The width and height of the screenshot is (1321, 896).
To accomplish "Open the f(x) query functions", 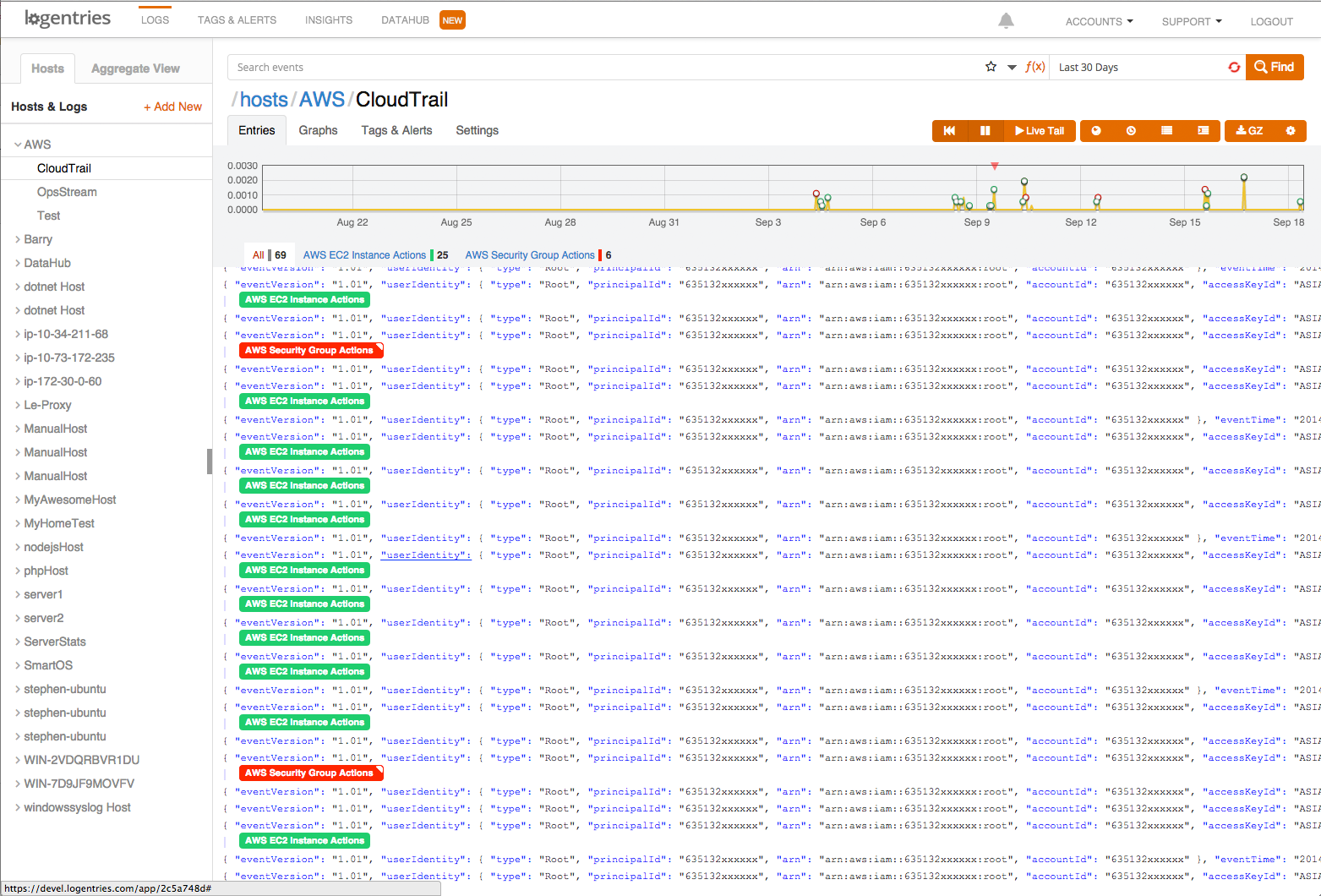I will [x=1034, y=67].
